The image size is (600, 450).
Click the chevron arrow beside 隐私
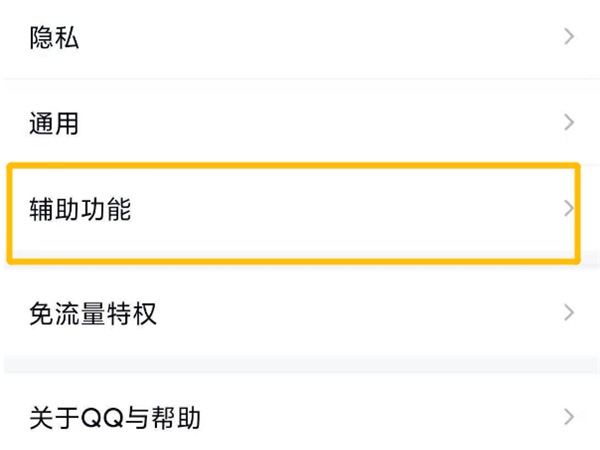point(569,38)
